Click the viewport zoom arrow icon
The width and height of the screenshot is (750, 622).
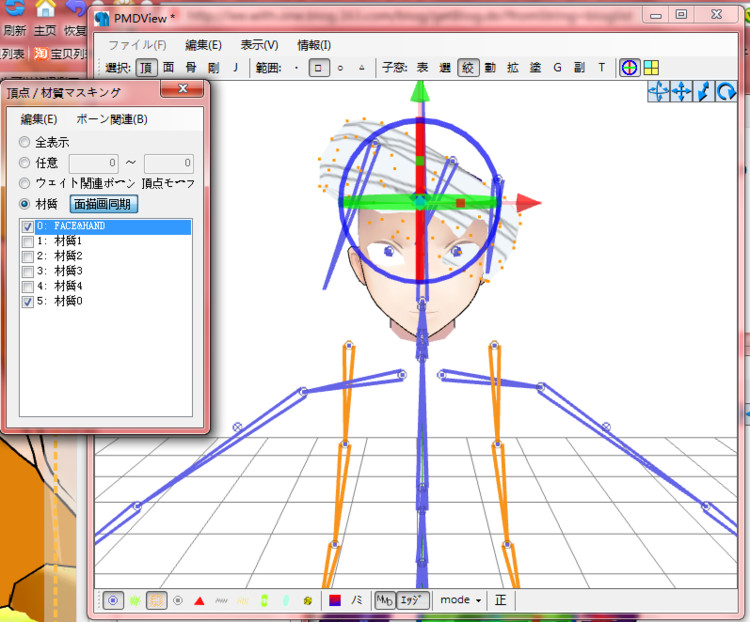tap(704, 91)
